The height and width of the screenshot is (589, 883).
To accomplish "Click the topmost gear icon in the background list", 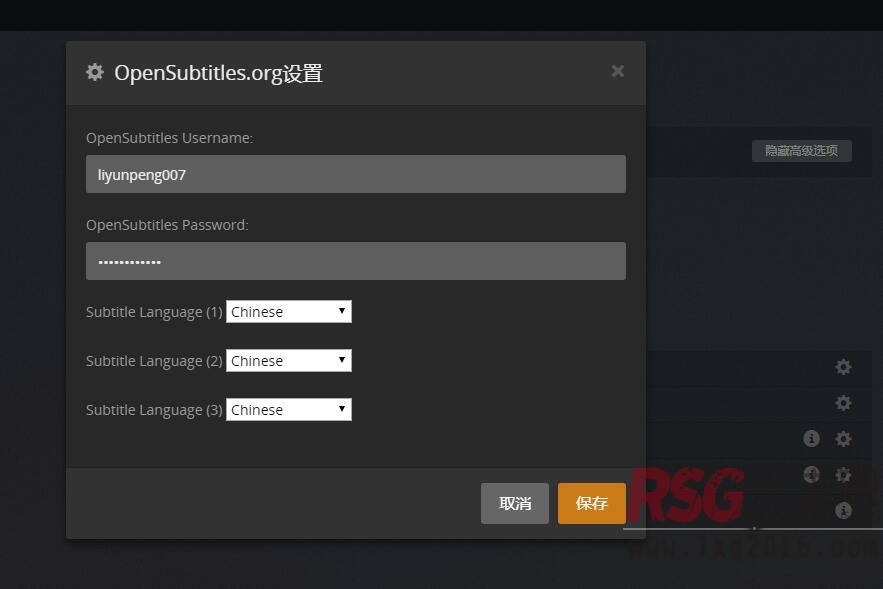I will [x=843, y=367].
